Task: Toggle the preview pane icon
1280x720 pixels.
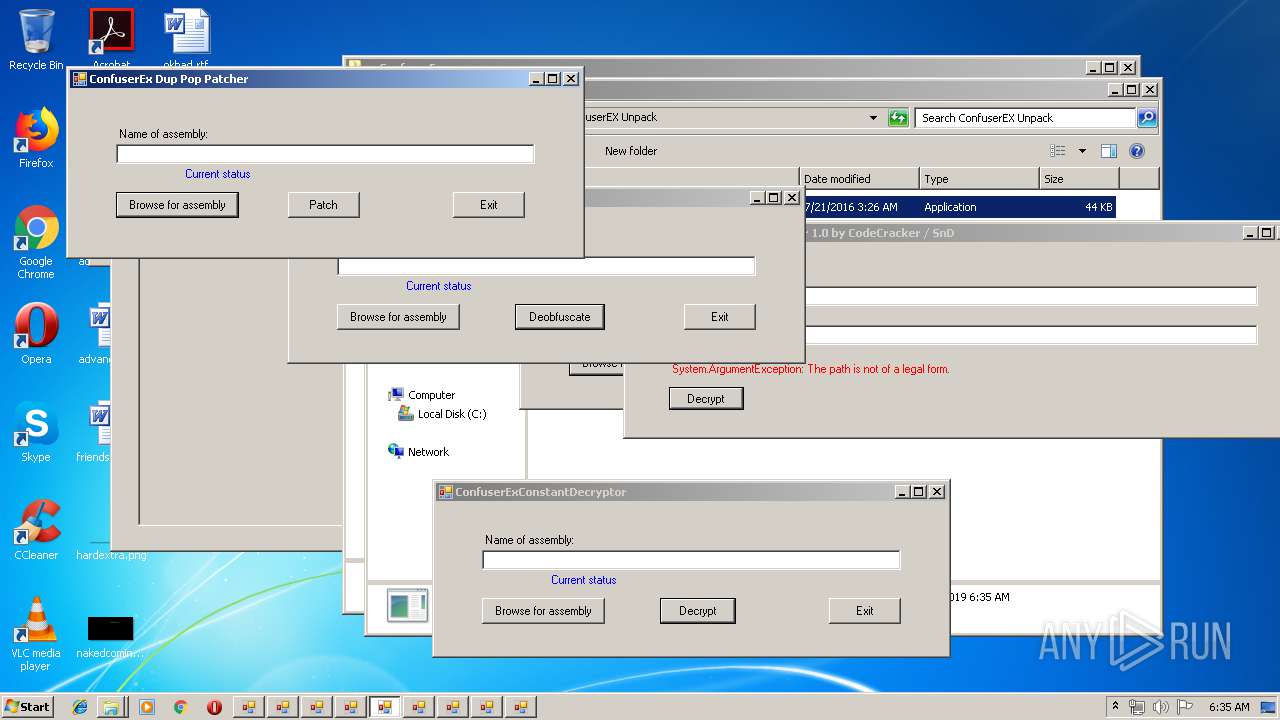Action: 1108,151
